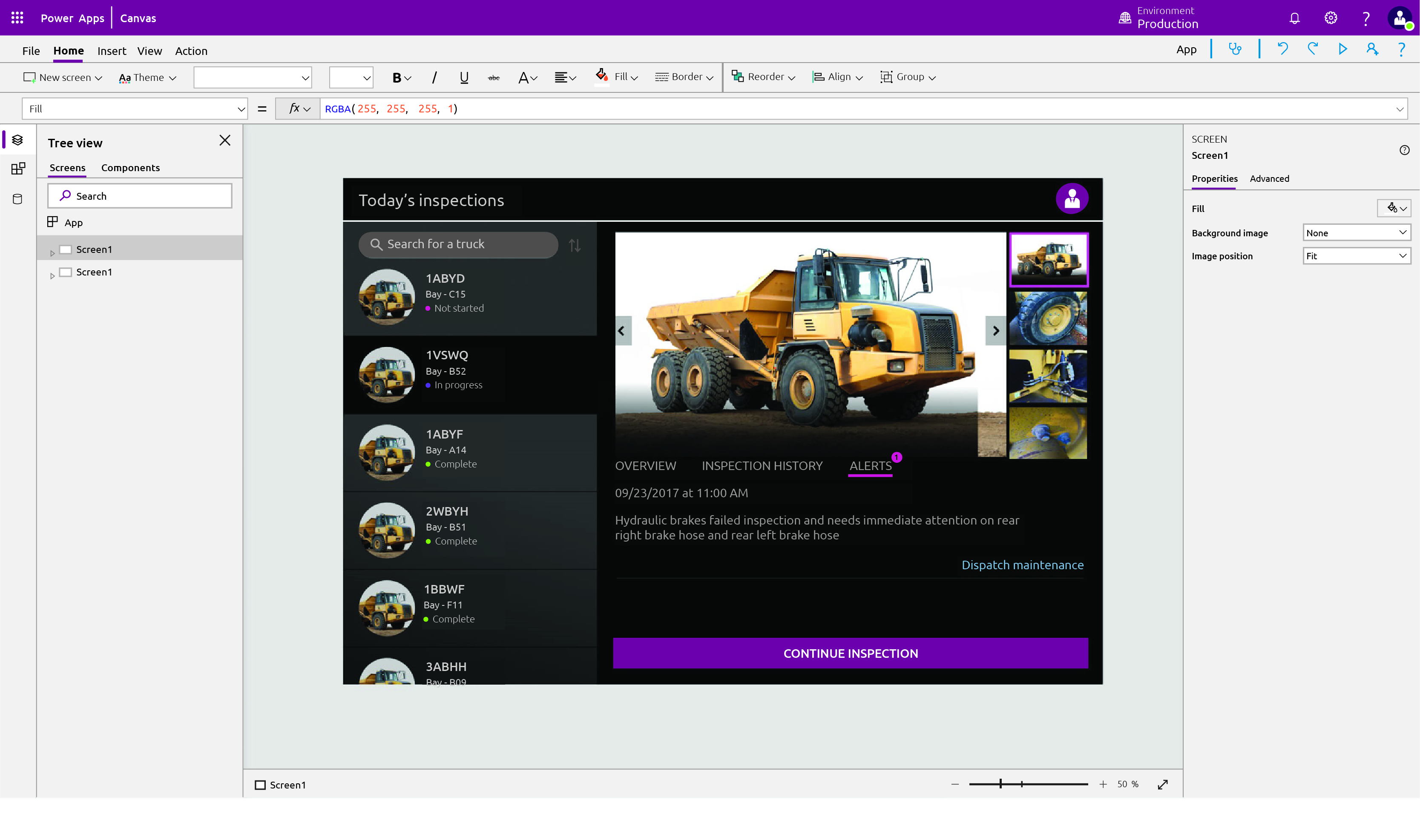
Task: Click the notifications bell icon
Action: (1294, 18)
